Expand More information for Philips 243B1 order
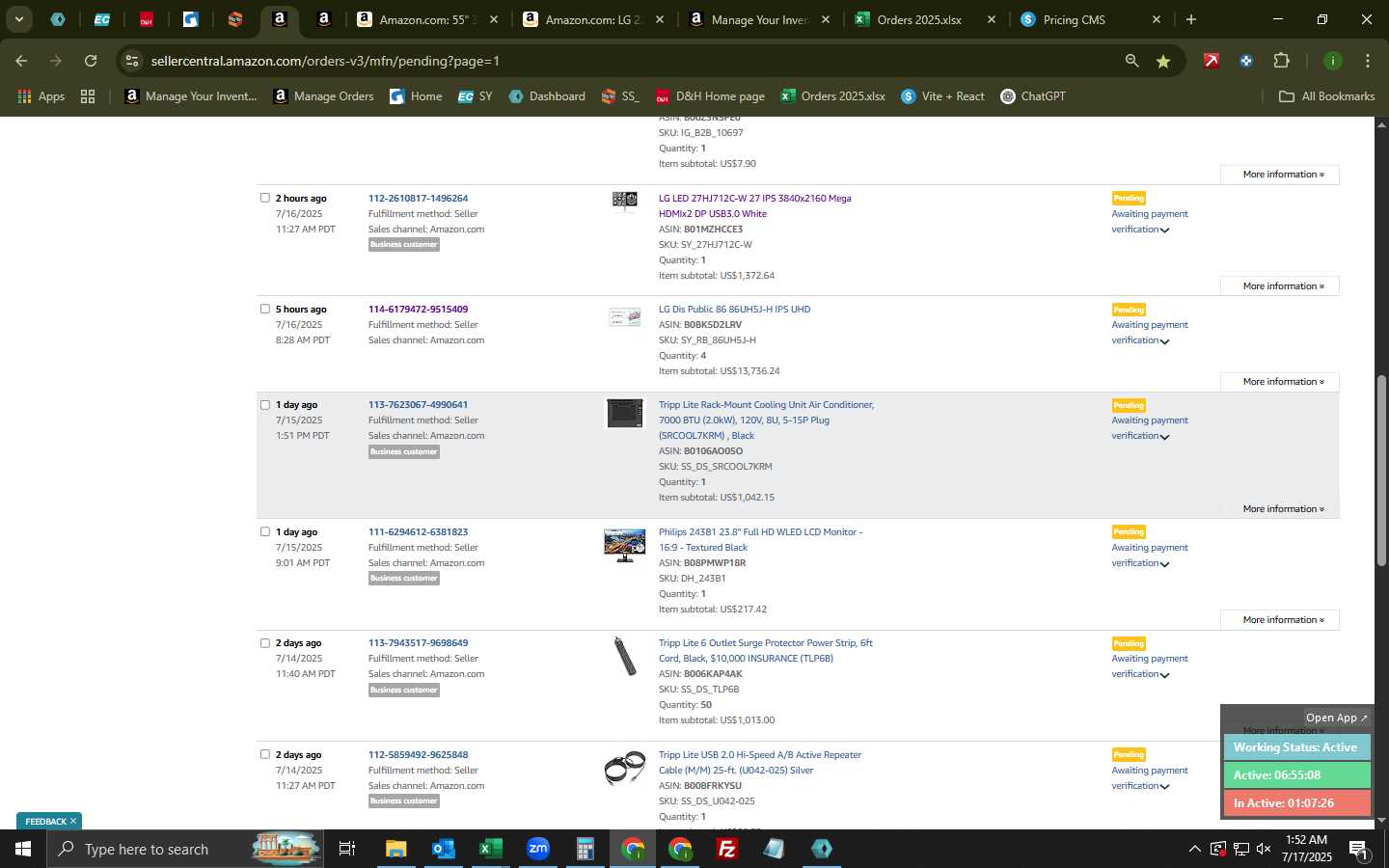 tap(1280, 620)
